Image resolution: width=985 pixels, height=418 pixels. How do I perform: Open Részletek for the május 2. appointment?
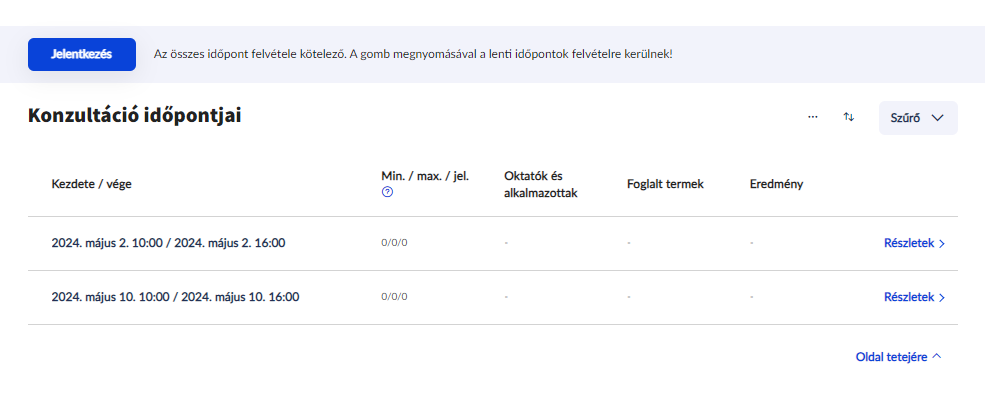914,243
